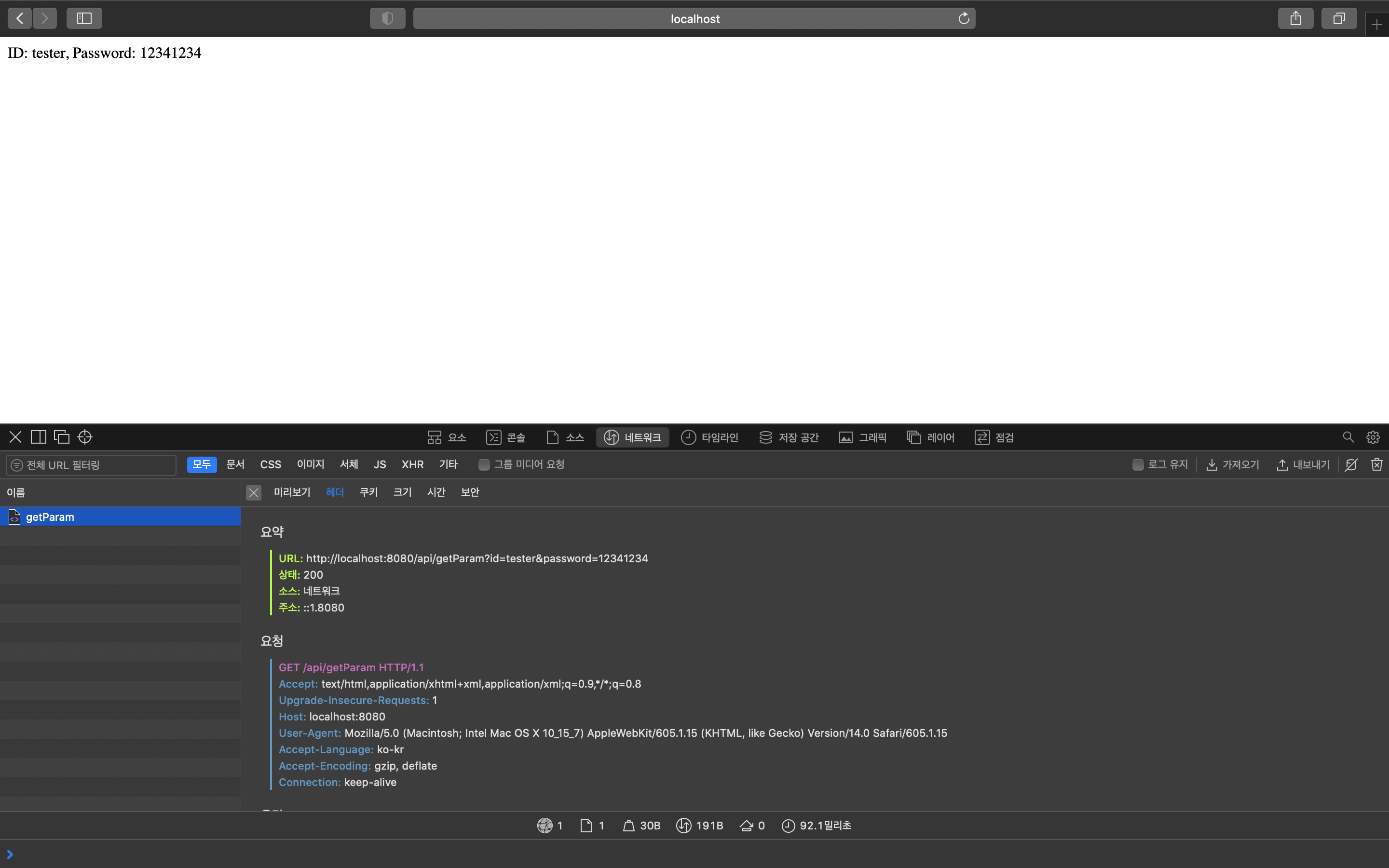
Task: Click the Safari sidebar toggle icon
Action: point(84,18)
